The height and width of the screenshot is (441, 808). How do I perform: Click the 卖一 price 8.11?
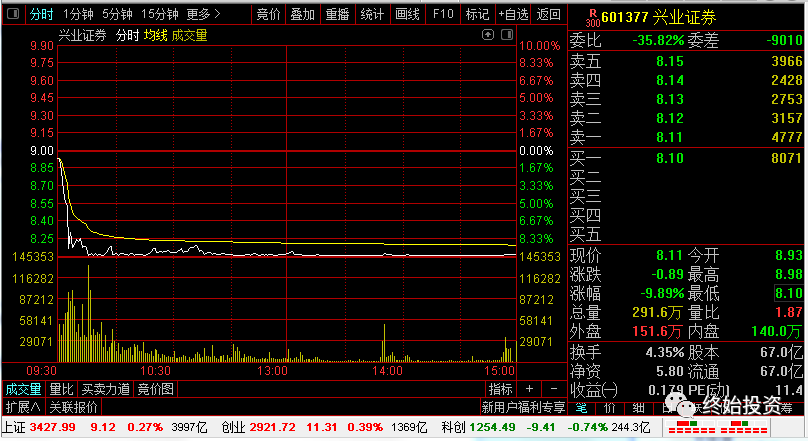point(670,137)
